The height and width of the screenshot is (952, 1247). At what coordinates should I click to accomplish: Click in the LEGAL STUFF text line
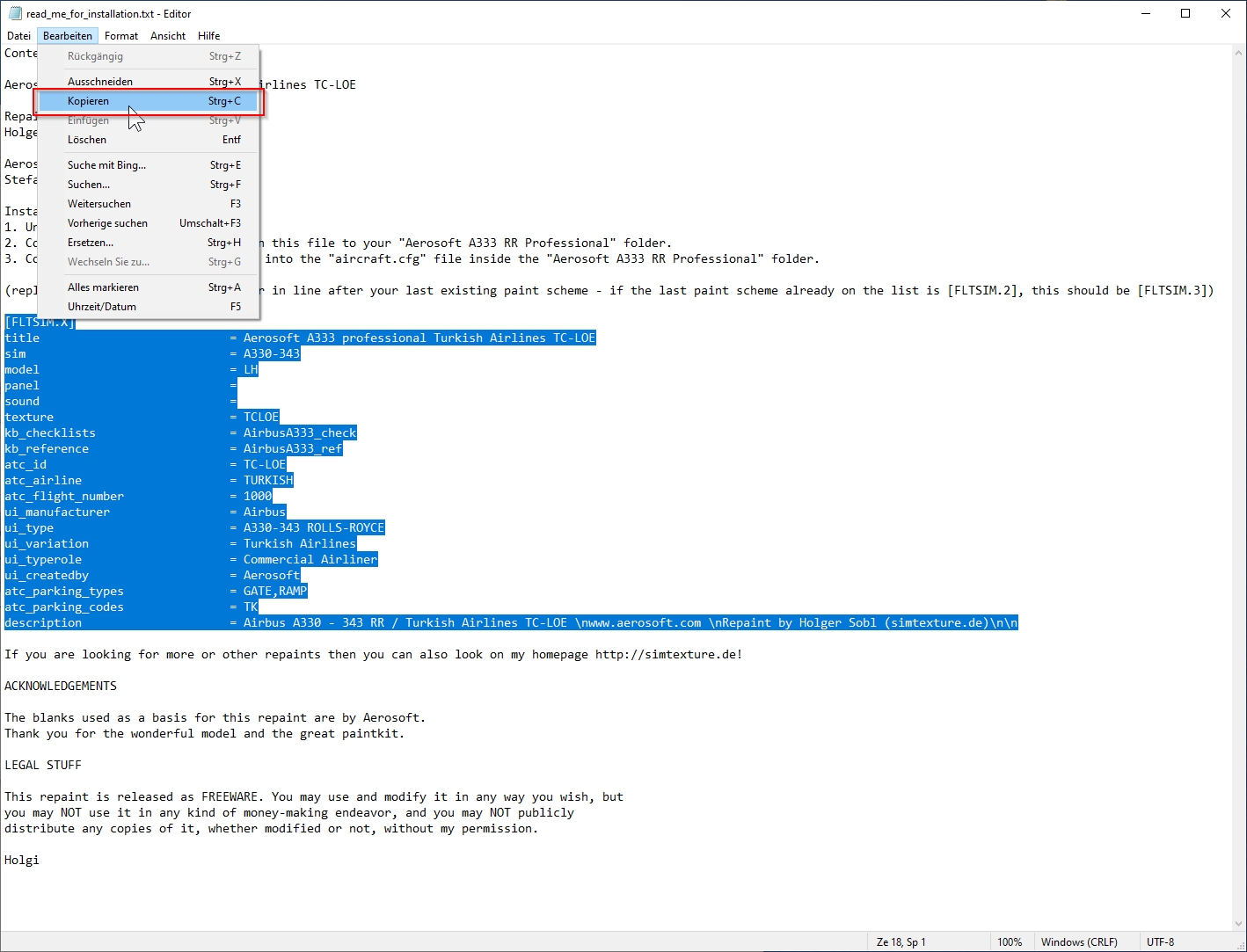pos(43,766)
